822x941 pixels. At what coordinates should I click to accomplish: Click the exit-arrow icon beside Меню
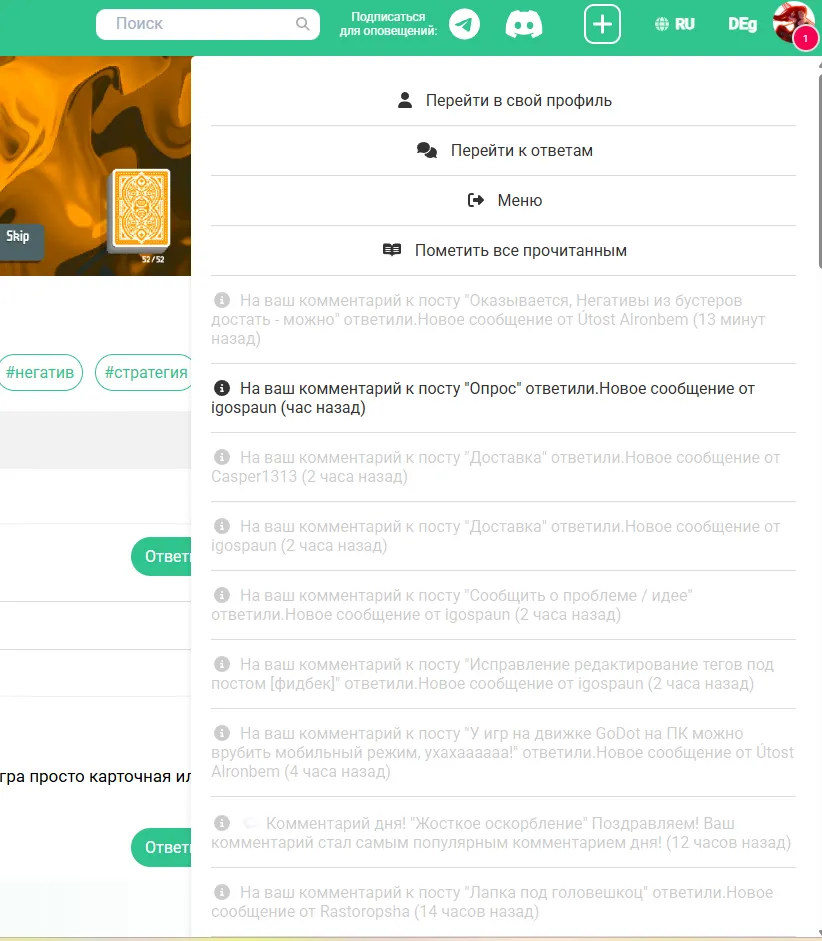coord(476,200)
